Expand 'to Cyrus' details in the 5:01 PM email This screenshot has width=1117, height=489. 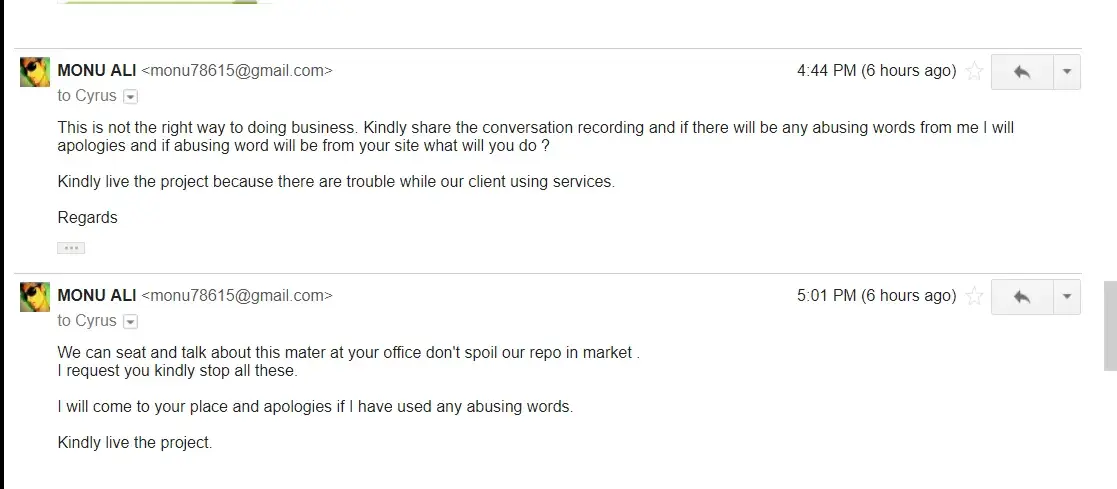pyautogui.click(x=130, y=322)
